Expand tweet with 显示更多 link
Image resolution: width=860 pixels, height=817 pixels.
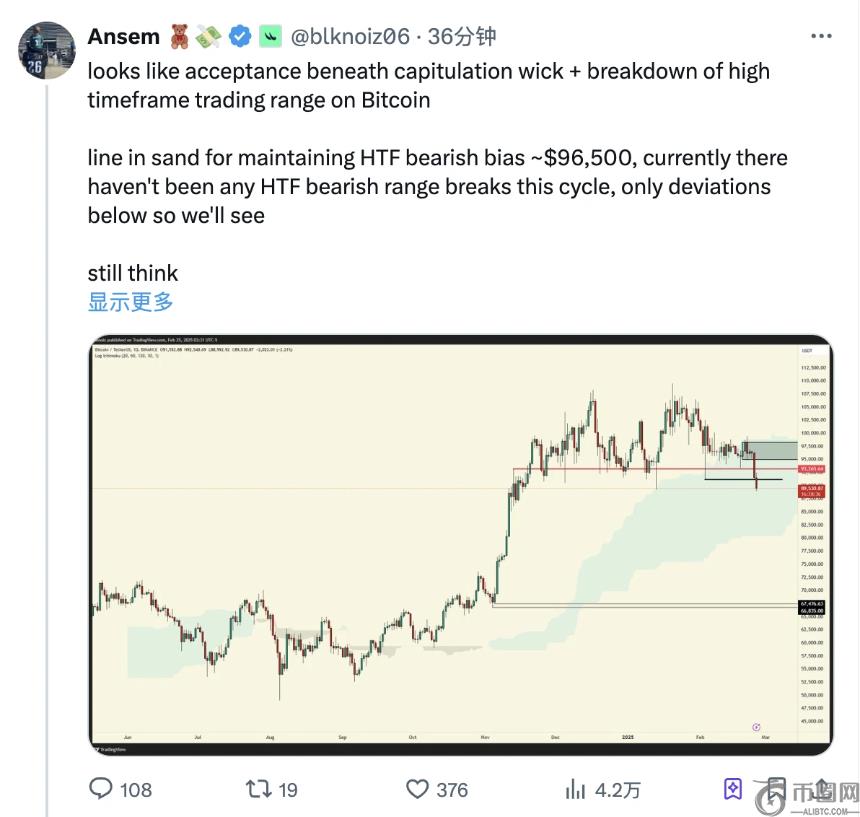tap(130, 301)
